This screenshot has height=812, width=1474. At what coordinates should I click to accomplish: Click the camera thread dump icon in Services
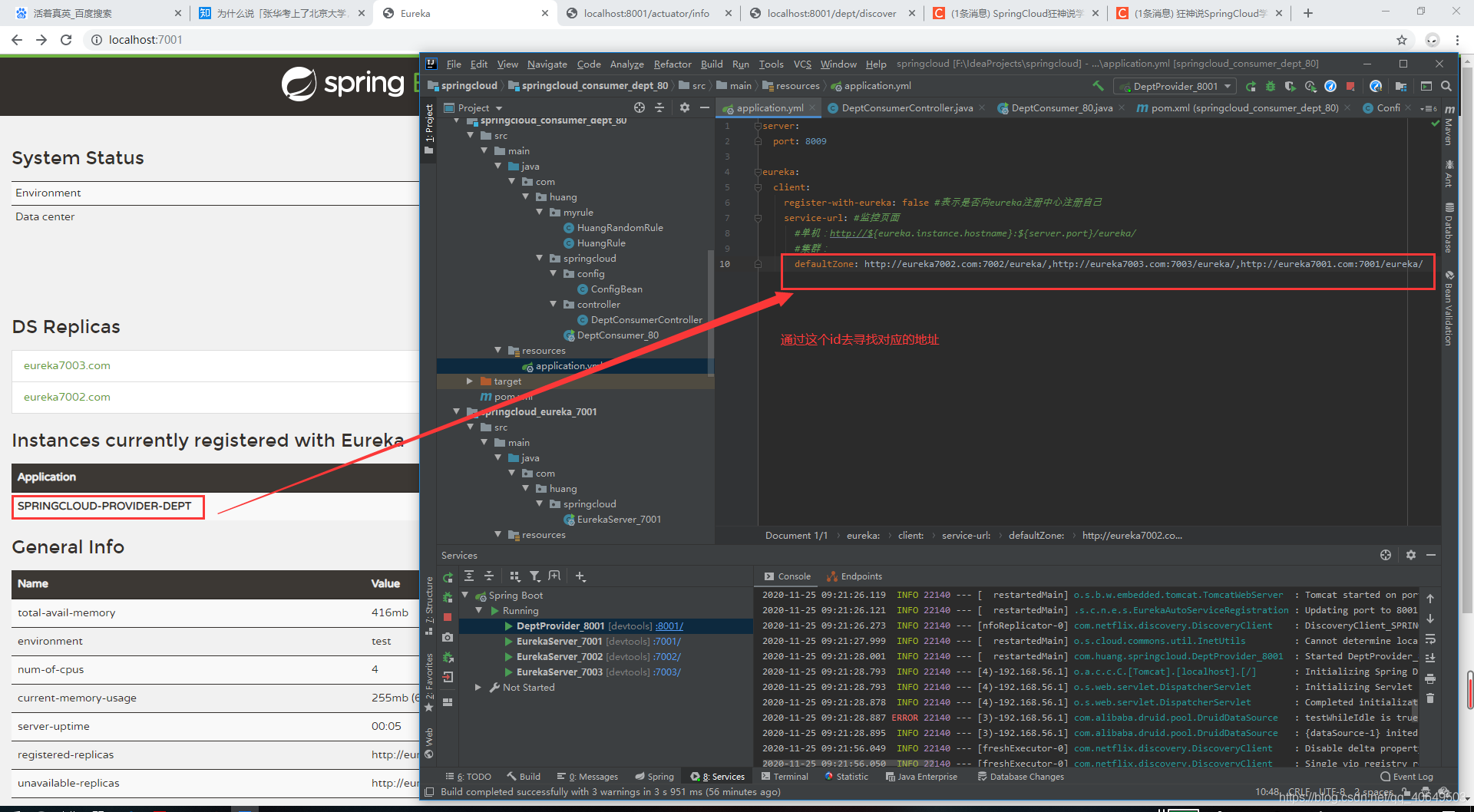pos(448,637)
